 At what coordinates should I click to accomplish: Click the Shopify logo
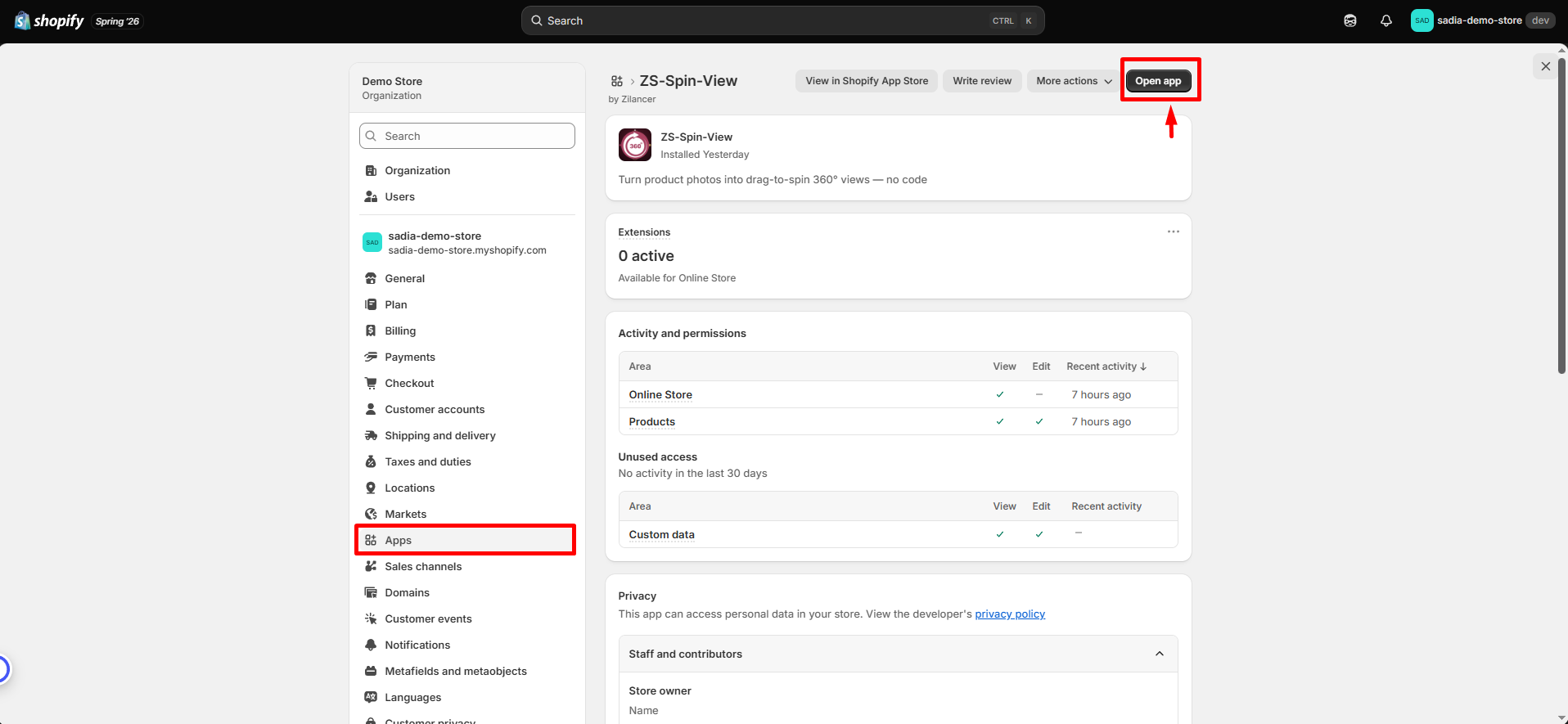49,20
